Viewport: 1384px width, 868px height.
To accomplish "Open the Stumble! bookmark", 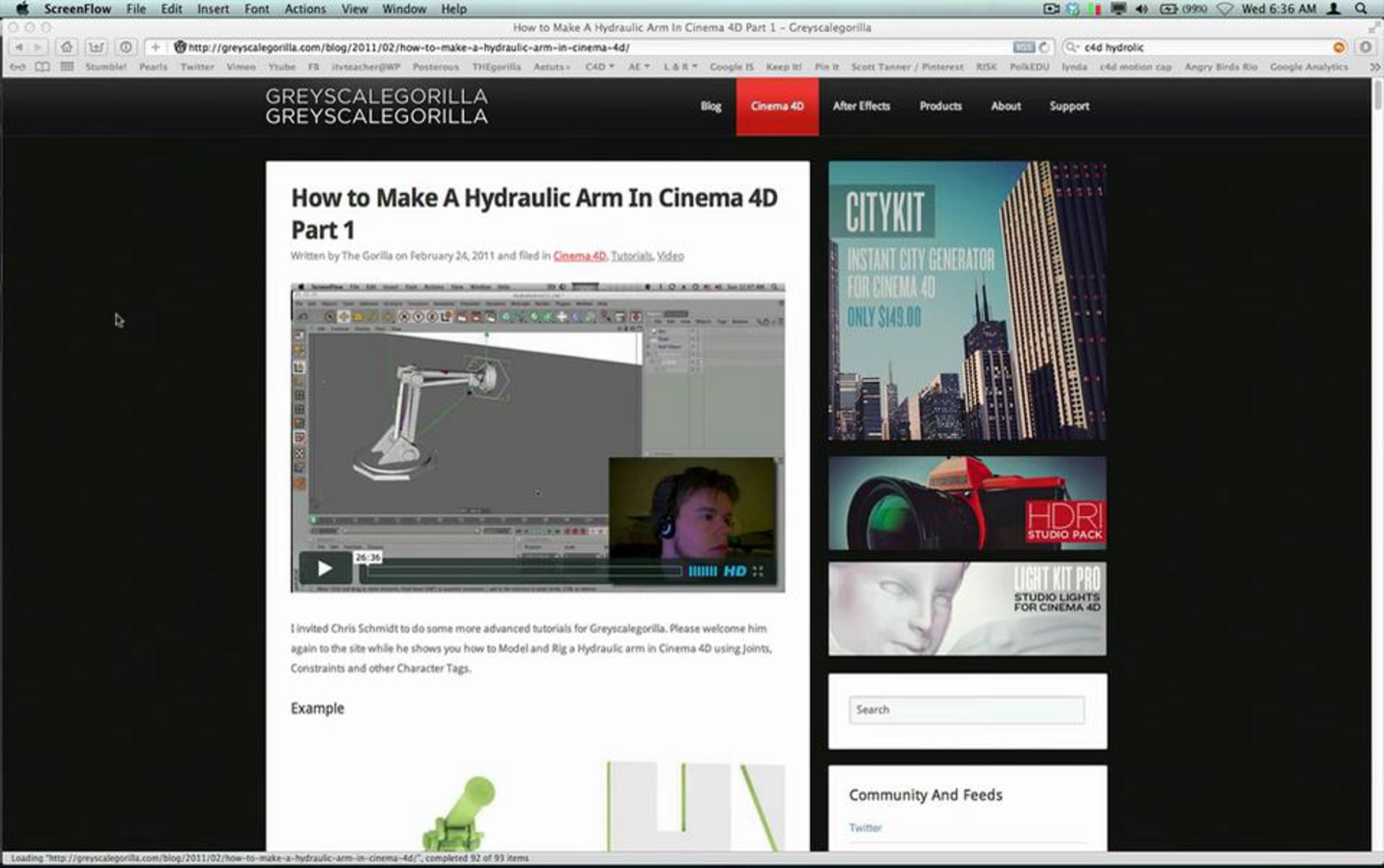I will click(x=106, y=67).
